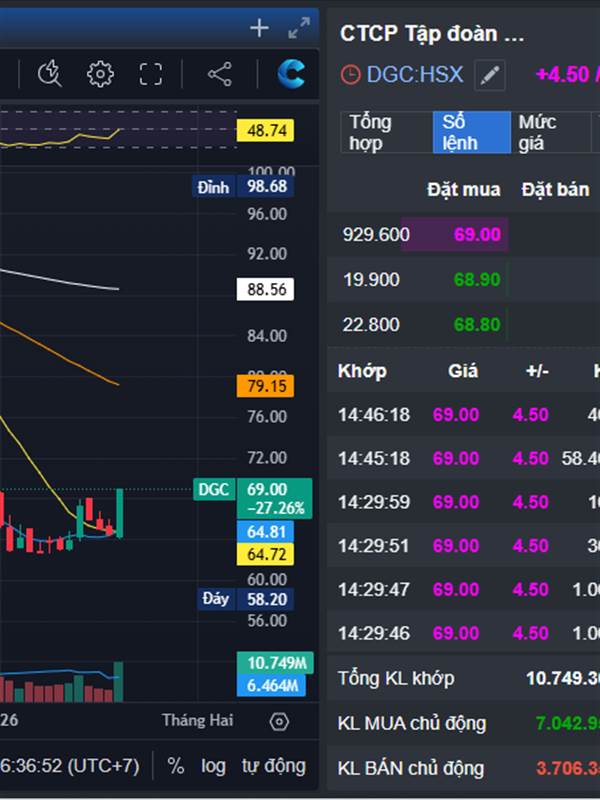Click the Đặt mua column header

(463, 190)
